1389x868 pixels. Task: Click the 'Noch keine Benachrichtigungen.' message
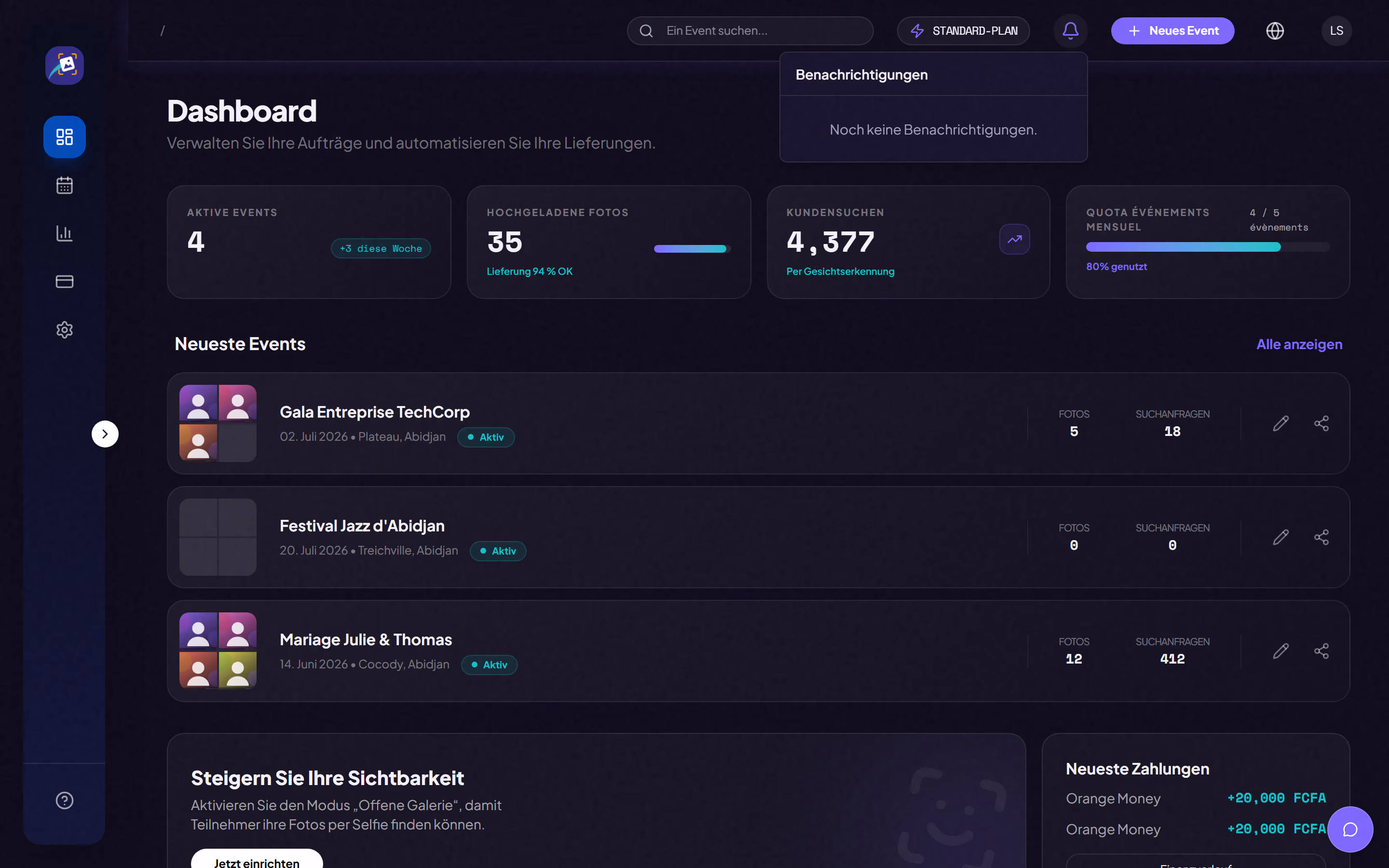933,130
